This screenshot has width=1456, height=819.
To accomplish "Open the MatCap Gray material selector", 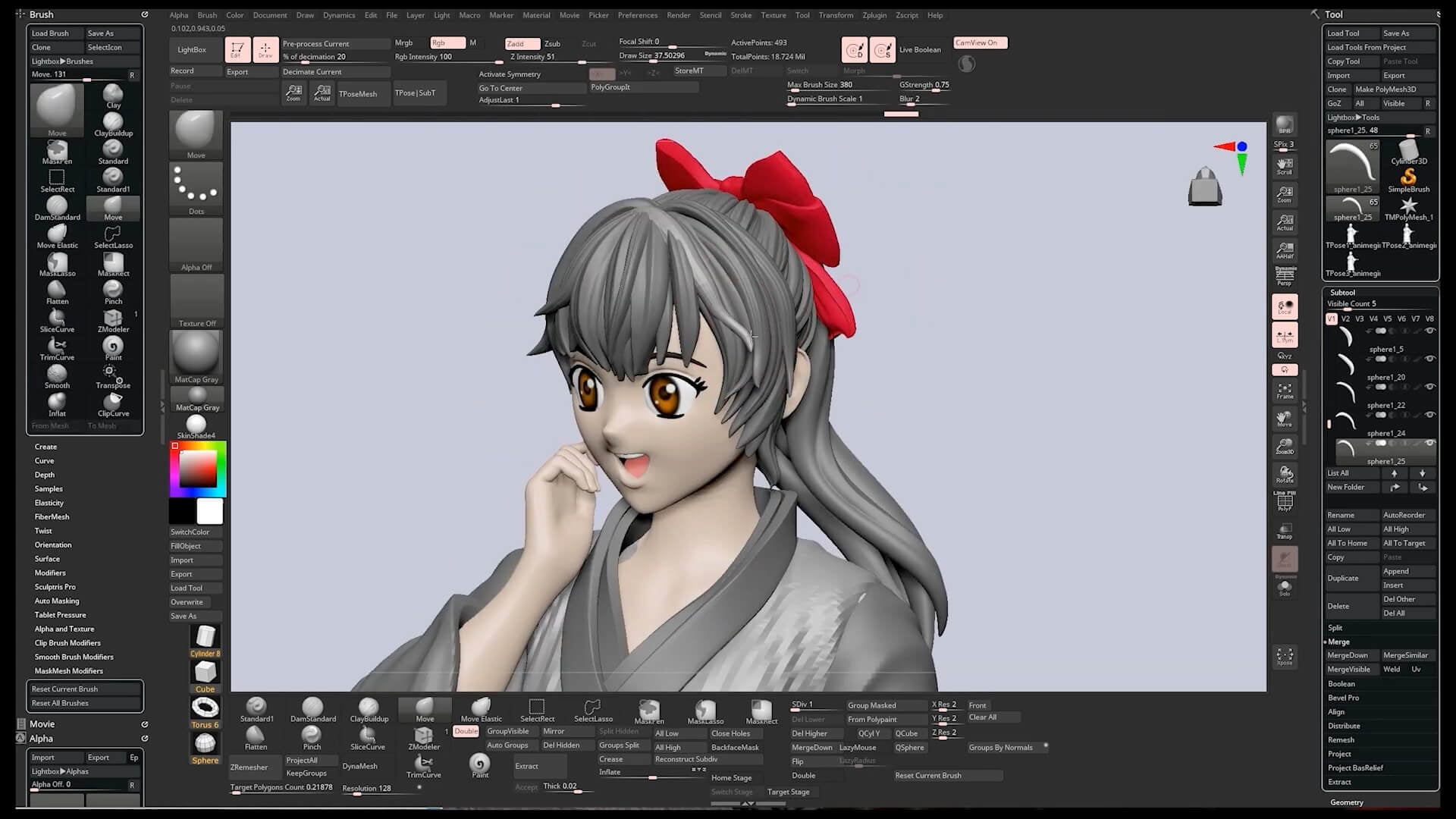I will (x=196, y=357).
